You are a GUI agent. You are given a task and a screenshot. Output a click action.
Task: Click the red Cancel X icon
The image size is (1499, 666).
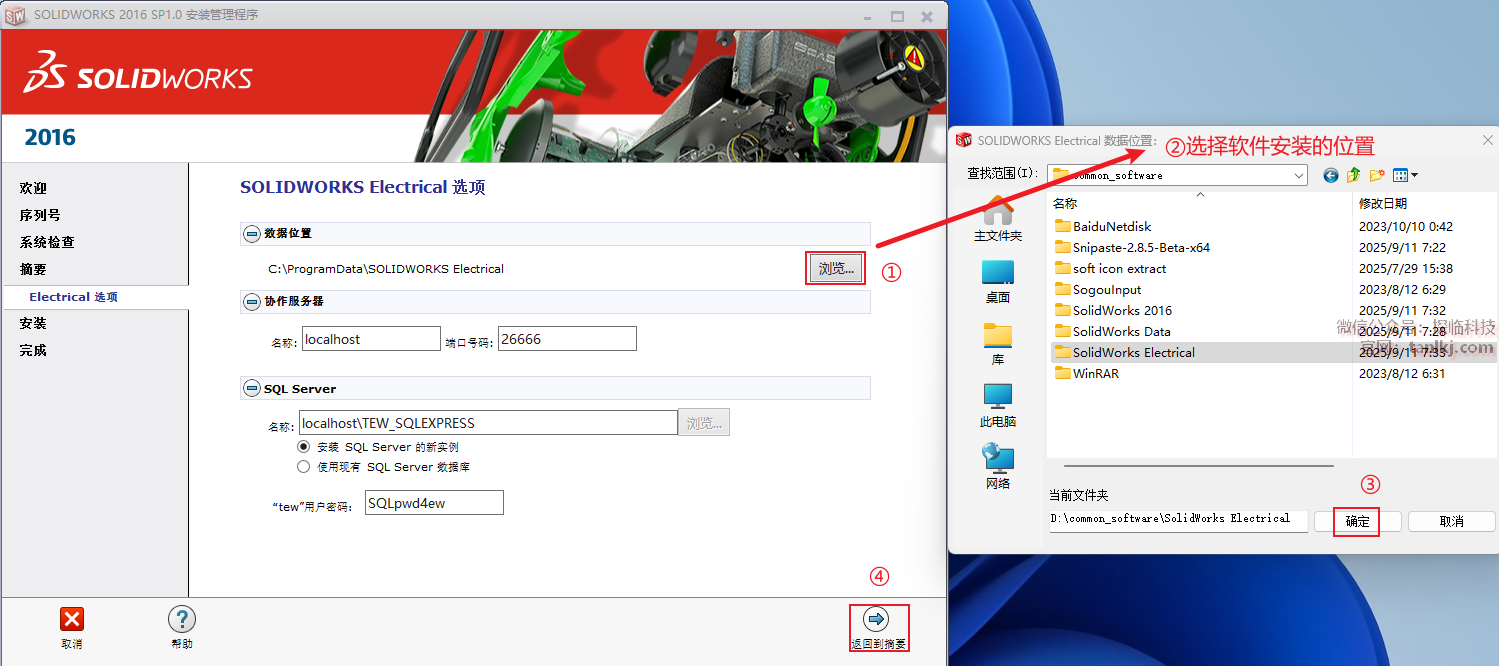[72, 620]
